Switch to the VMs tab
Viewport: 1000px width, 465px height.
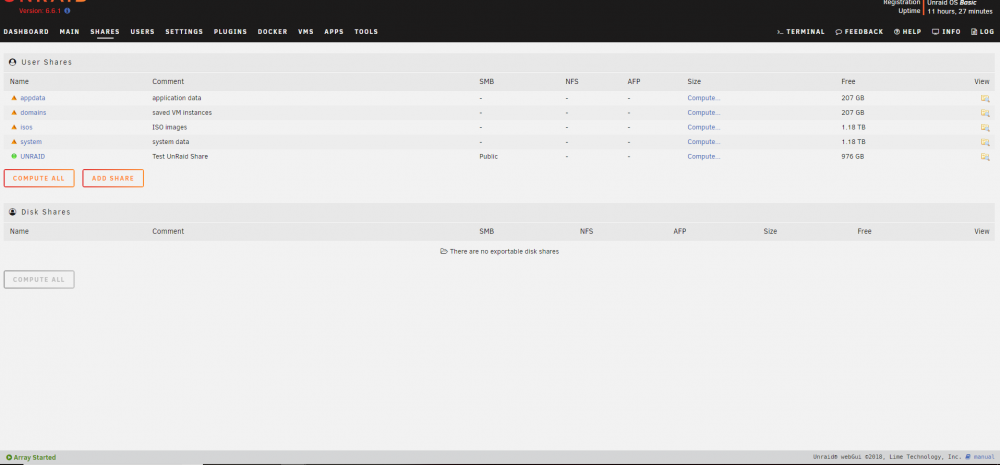[x=306, y=32]
